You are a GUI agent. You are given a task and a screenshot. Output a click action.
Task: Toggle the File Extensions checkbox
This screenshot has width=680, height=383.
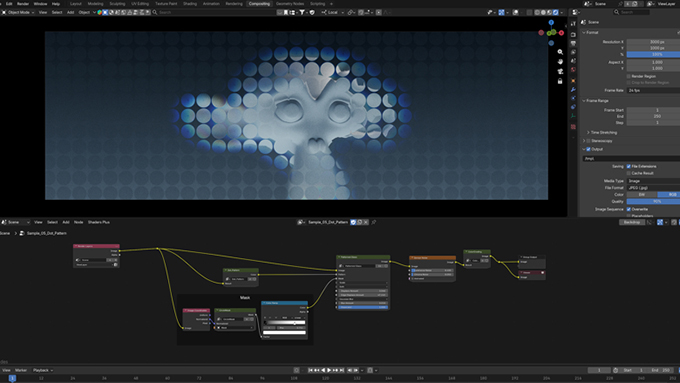[628, 167]
